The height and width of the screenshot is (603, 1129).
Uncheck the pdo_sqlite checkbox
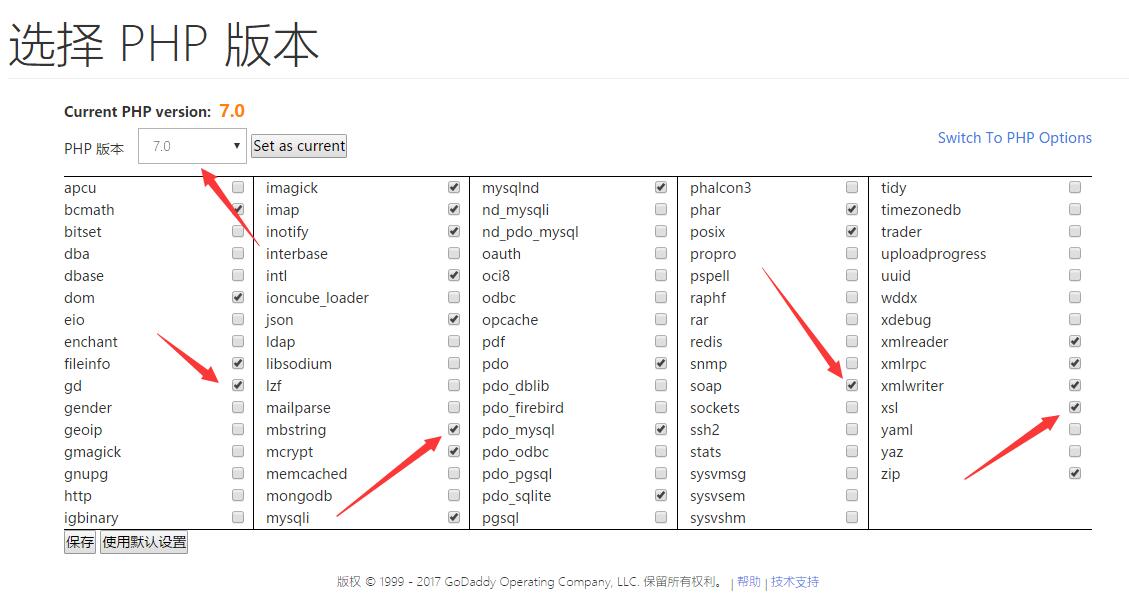click(x=660, y=495)
